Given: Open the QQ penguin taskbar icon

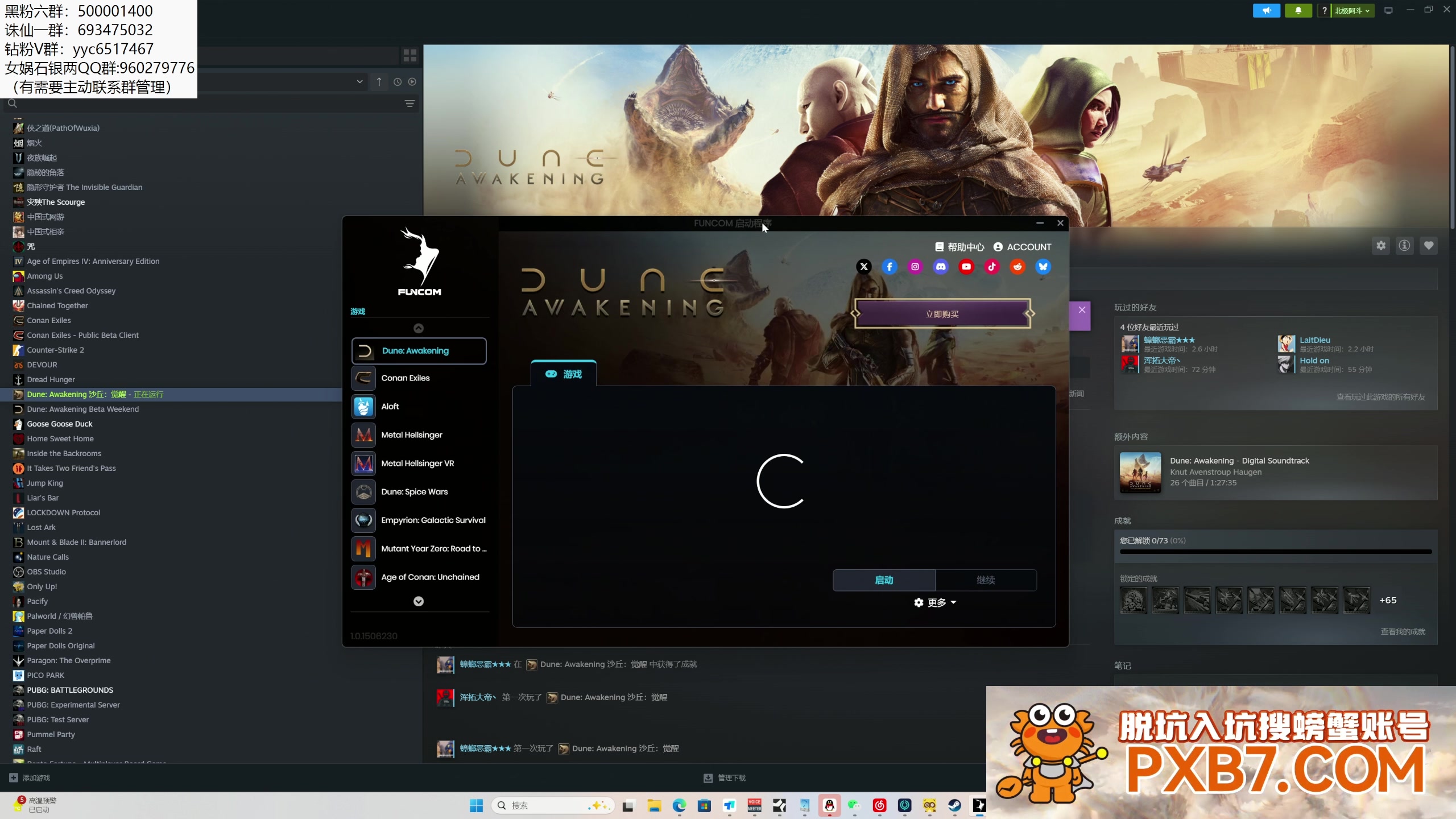Looking at the screenshot, I should click(830, 805).
